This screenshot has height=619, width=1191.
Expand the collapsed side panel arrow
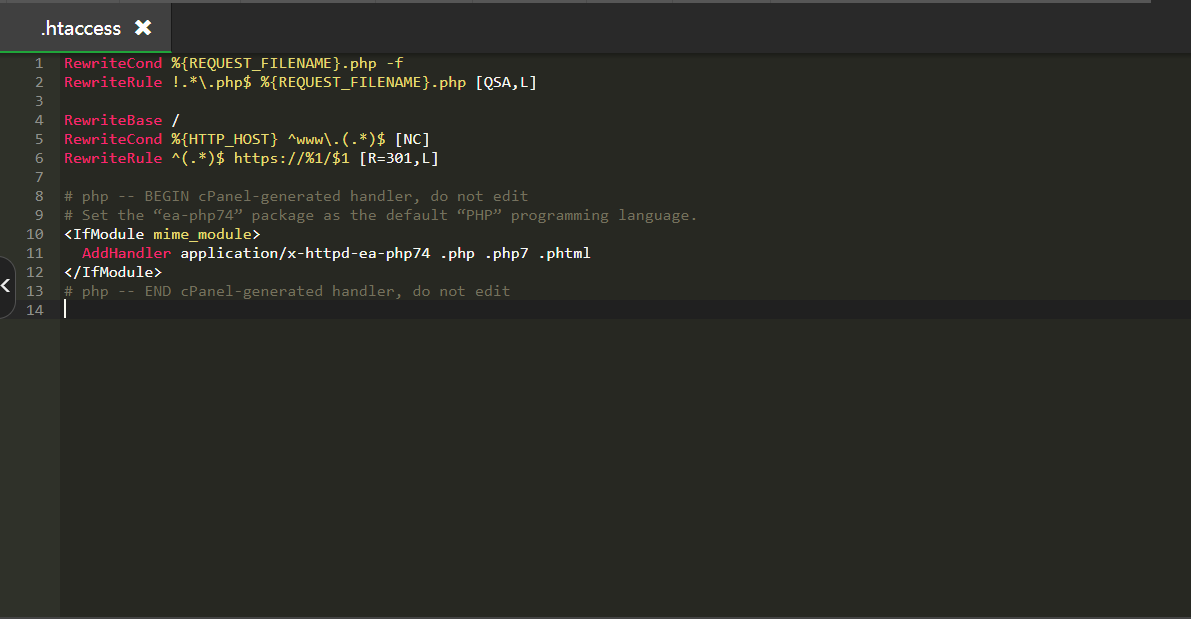6,286
